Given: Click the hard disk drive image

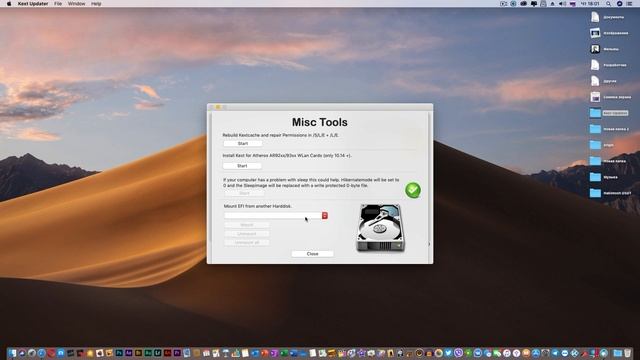Looking at the screenshot, I should pyautogui.click(x=380, y=228).
